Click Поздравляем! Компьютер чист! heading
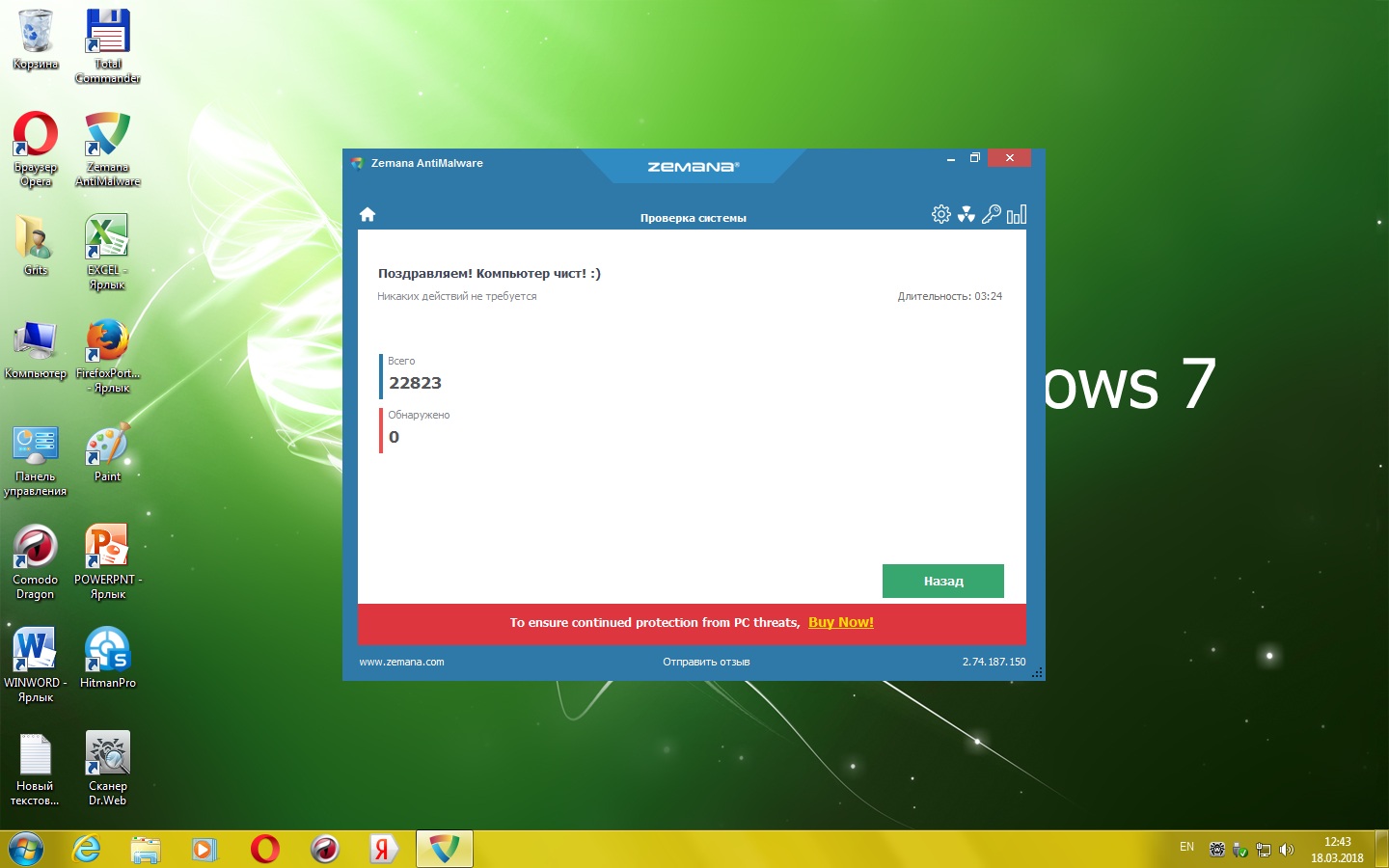Screen dimensions: 1389x868 489,273
